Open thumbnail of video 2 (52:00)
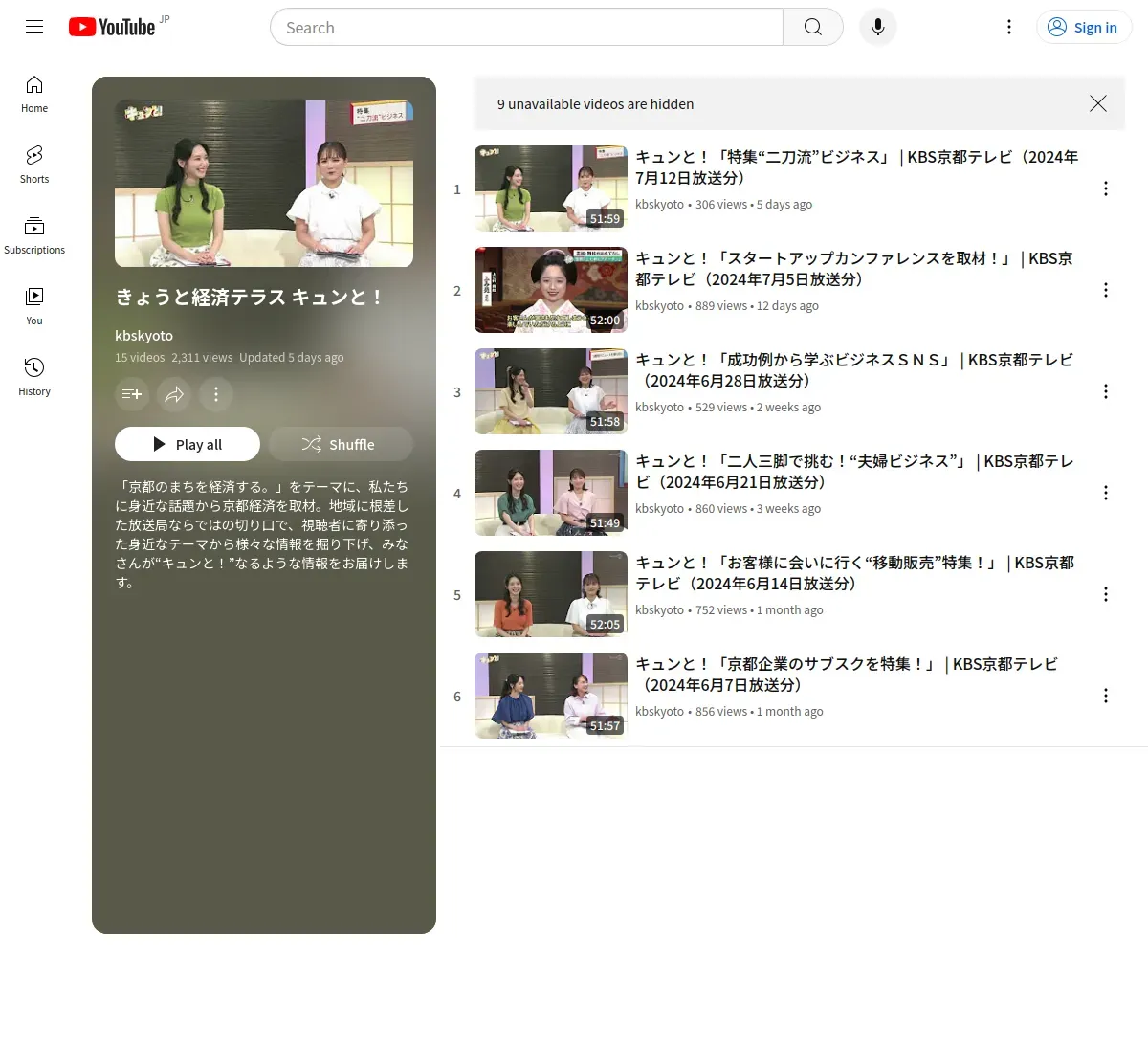 tap(551, 290)
